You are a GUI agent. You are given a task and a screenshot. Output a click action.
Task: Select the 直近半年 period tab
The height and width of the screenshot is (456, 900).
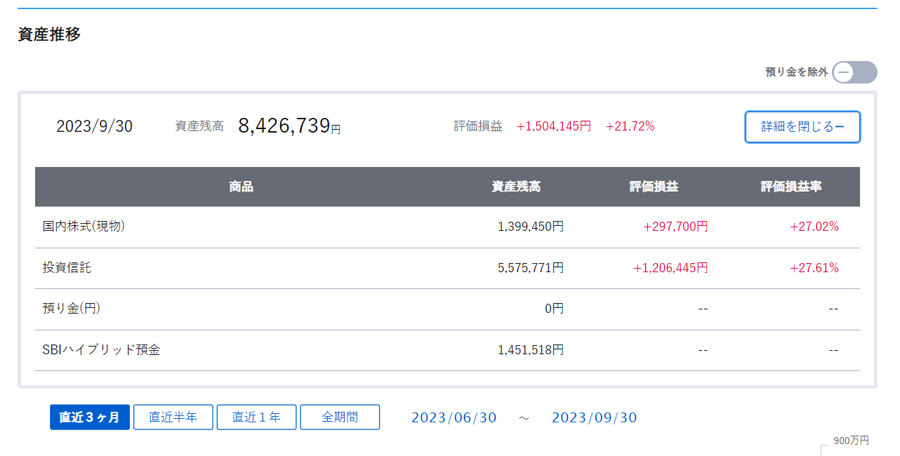173,417
